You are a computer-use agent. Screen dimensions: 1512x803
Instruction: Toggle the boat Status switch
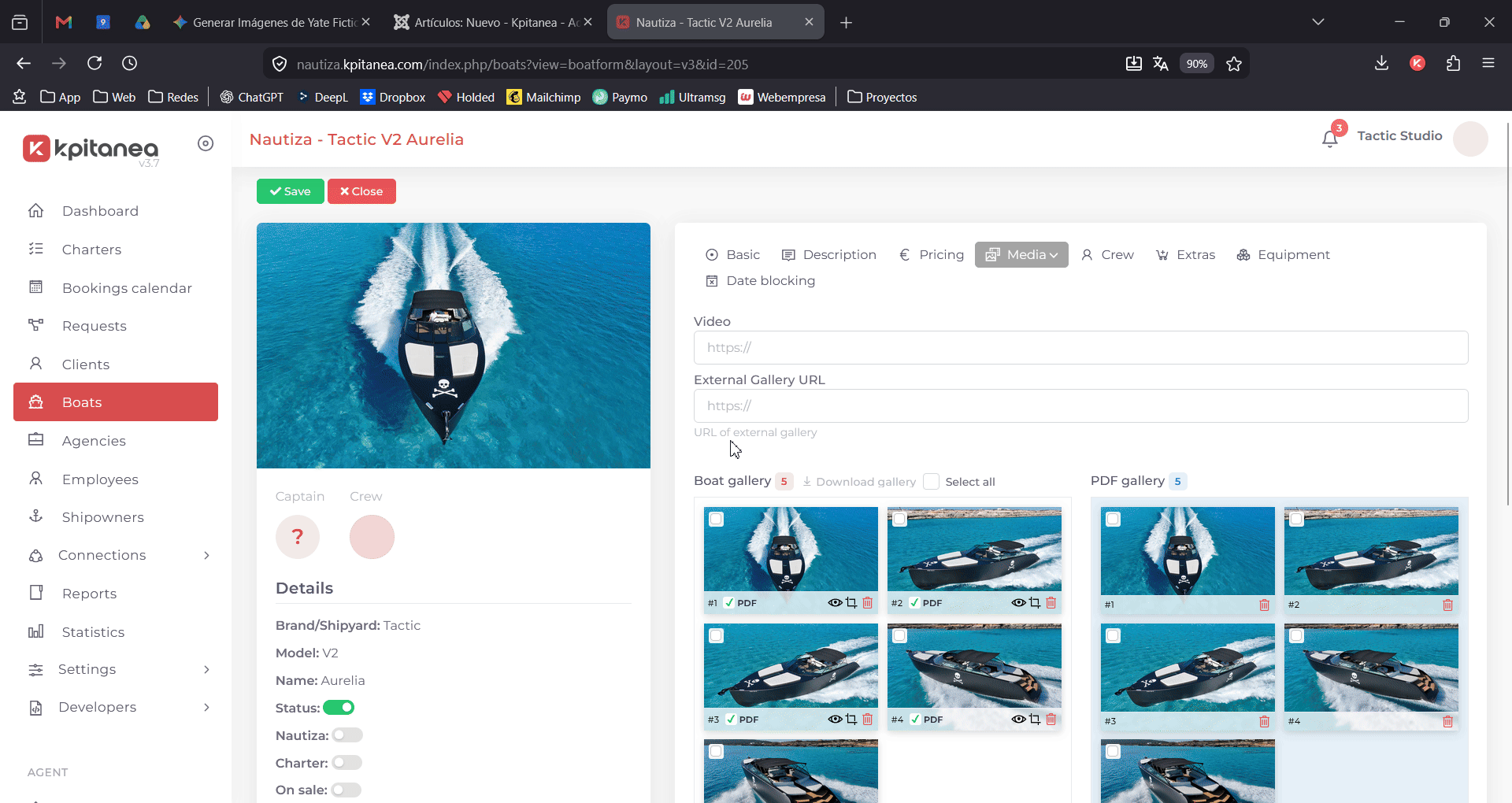339,708
